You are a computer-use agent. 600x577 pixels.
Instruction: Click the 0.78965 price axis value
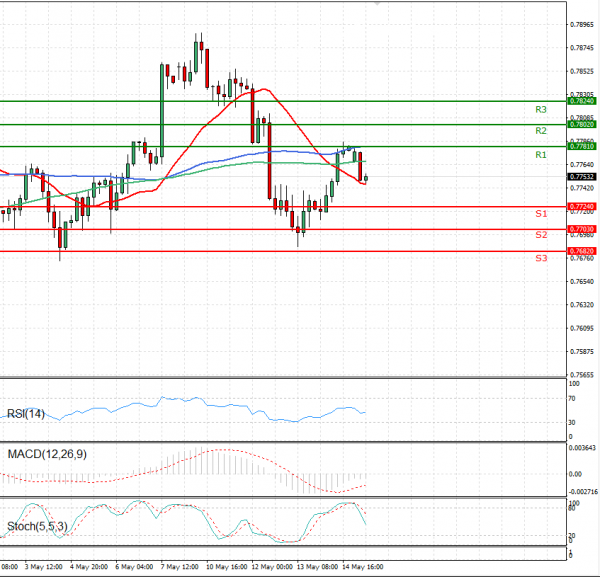[582, 24]
